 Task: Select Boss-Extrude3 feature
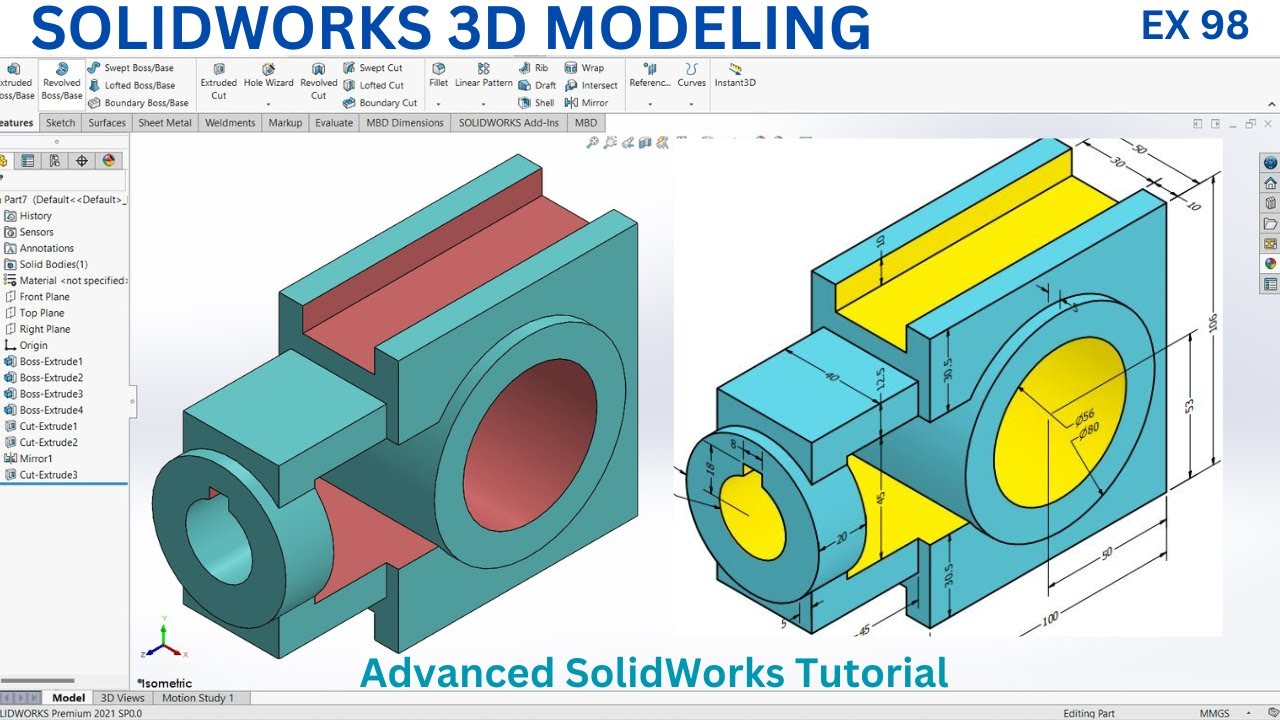click(43, 394)
